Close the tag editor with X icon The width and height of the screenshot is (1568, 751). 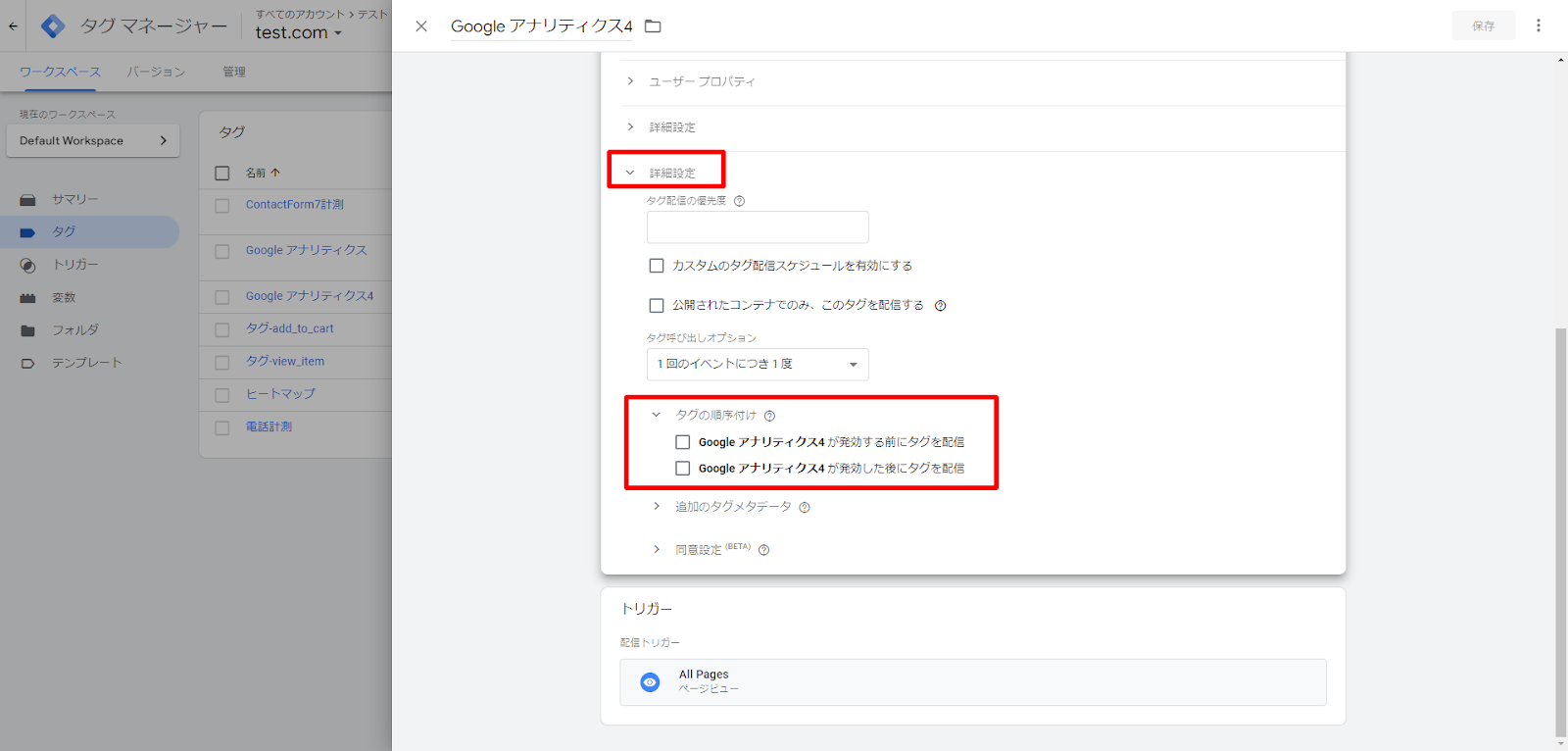click(421, 26)
